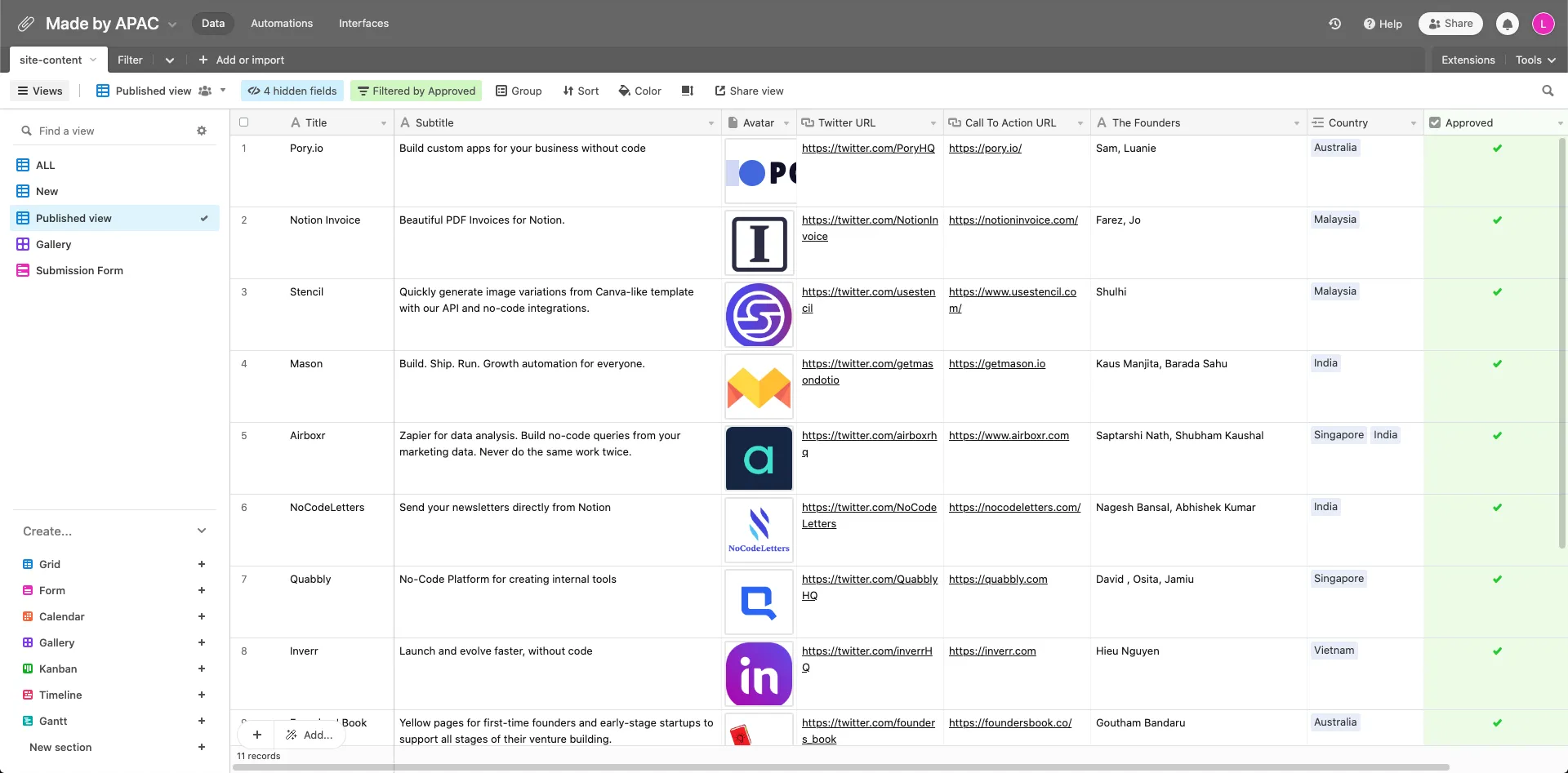Viewport: 1568px width, 773px height.
Task: Switch to the Data tab
Action: coord(213,24)
